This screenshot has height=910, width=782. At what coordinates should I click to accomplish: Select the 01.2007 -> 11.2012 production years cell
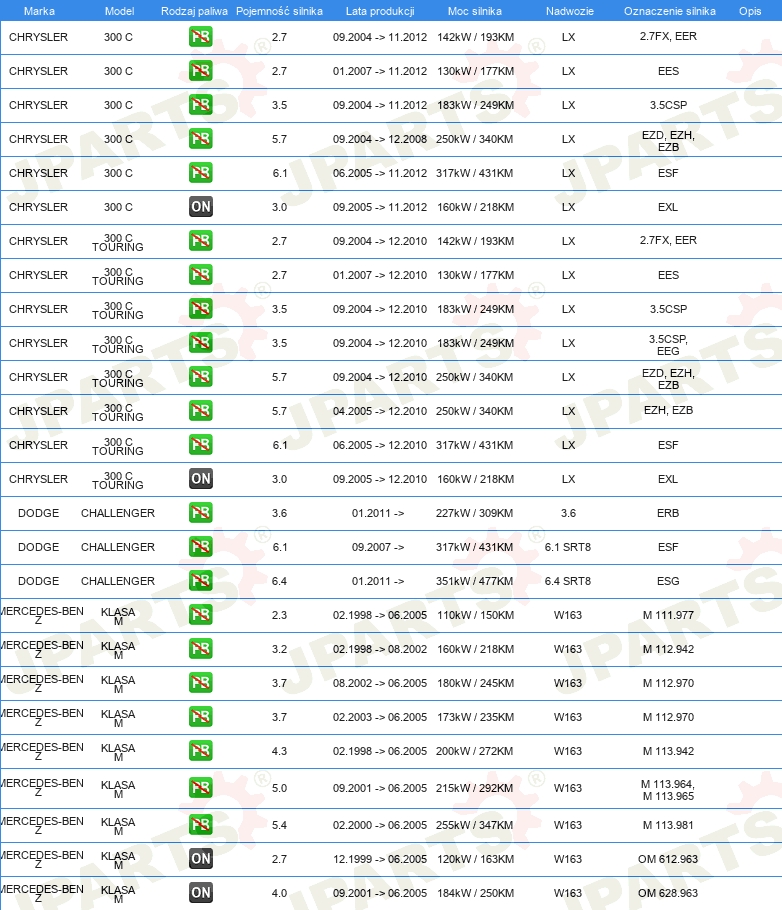click(380, 71)
